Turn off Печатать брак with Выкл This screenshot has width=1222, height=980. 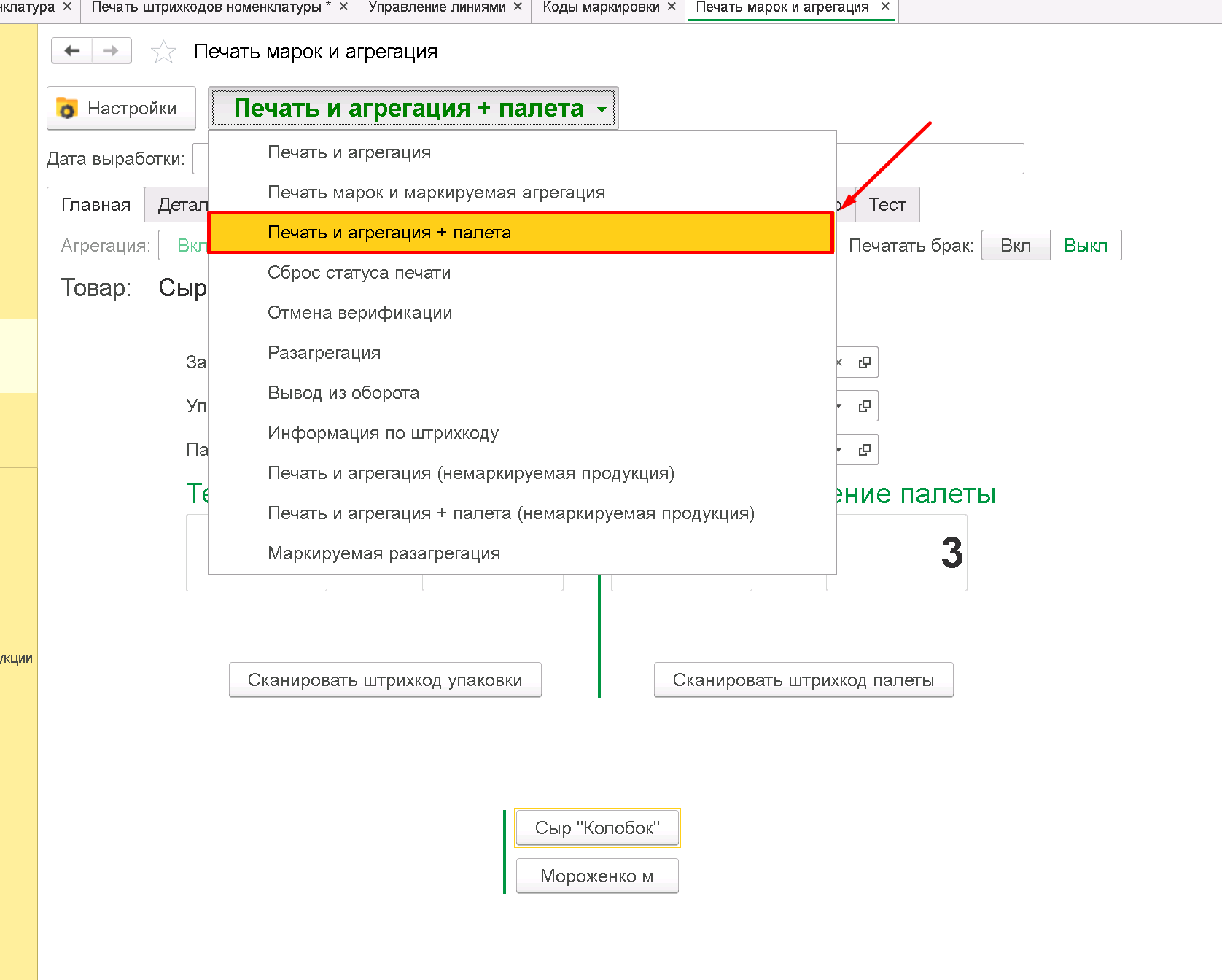(1085, 245)
